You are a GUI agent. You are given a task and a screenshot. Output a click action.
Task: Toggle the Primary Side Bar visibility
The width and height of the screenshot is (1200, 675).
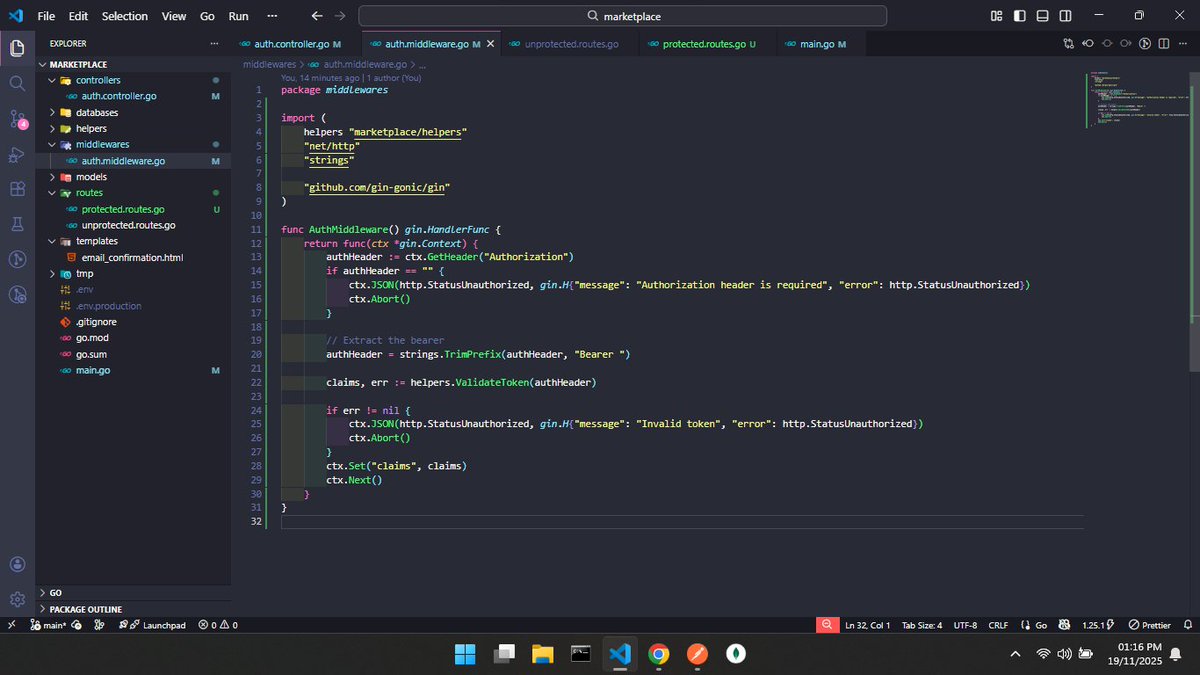tap(1018, 15)
